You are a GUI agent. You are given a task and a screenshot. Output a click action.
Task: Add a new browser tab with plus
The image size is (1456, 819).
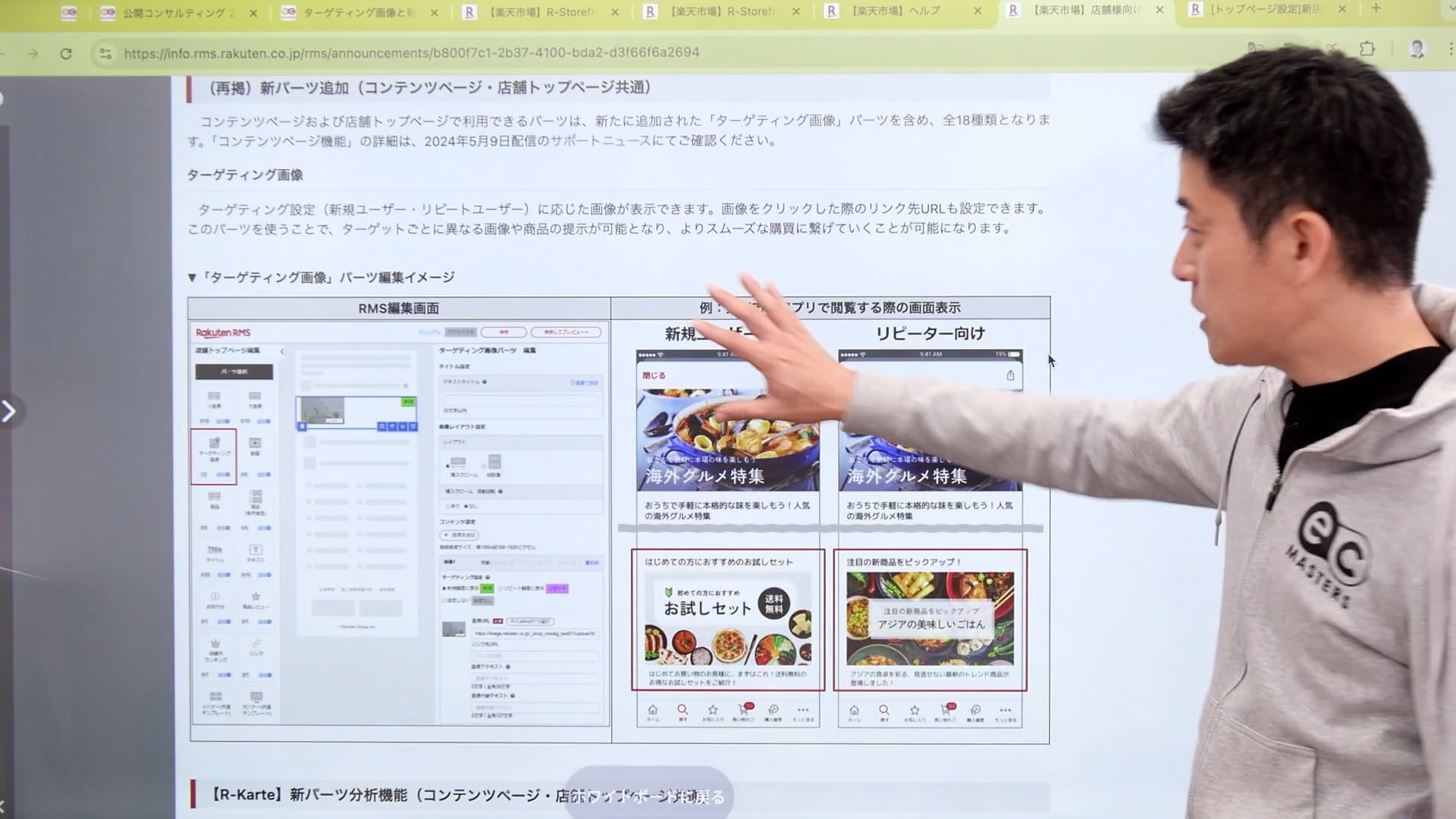(1376, 8)
